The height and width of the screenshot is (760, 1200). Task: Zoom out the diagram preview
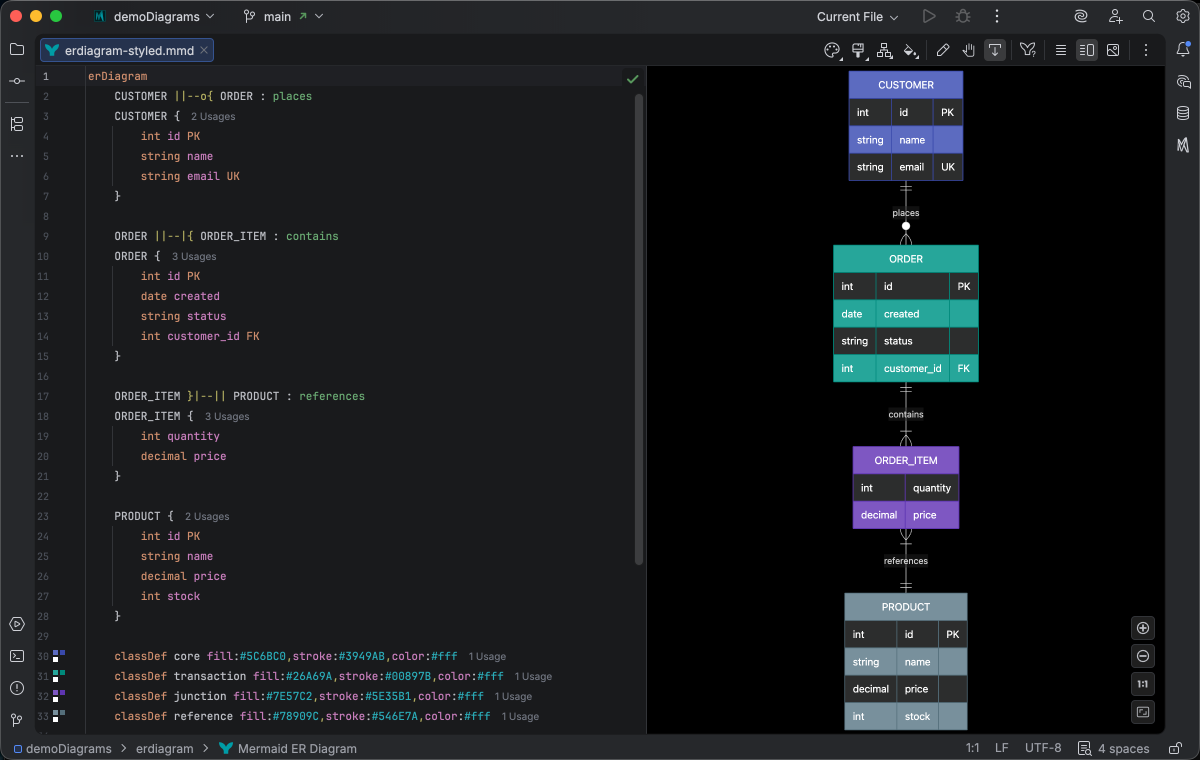tap(1144, 656)
